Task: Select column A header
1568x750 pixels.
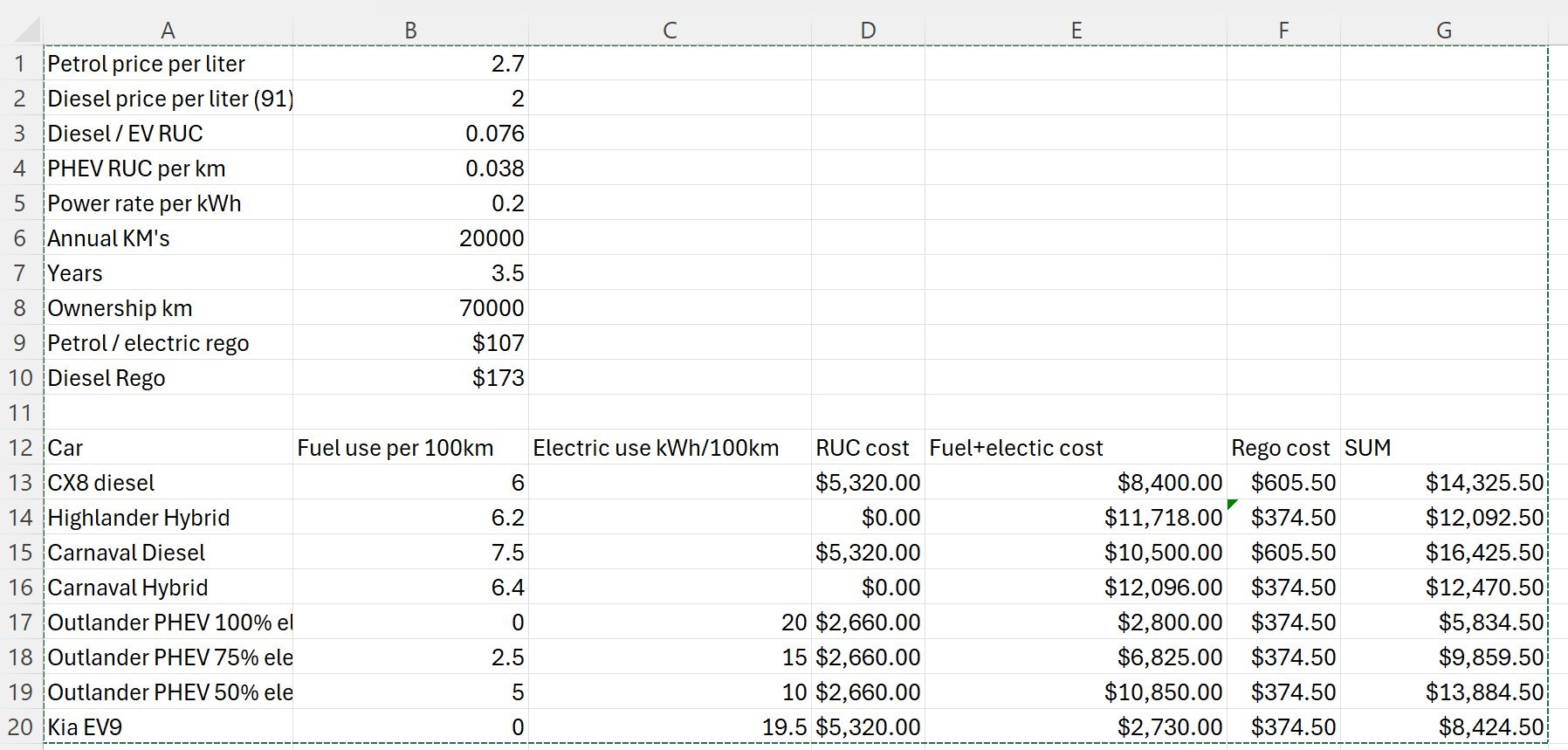Action: coord(168,31)
